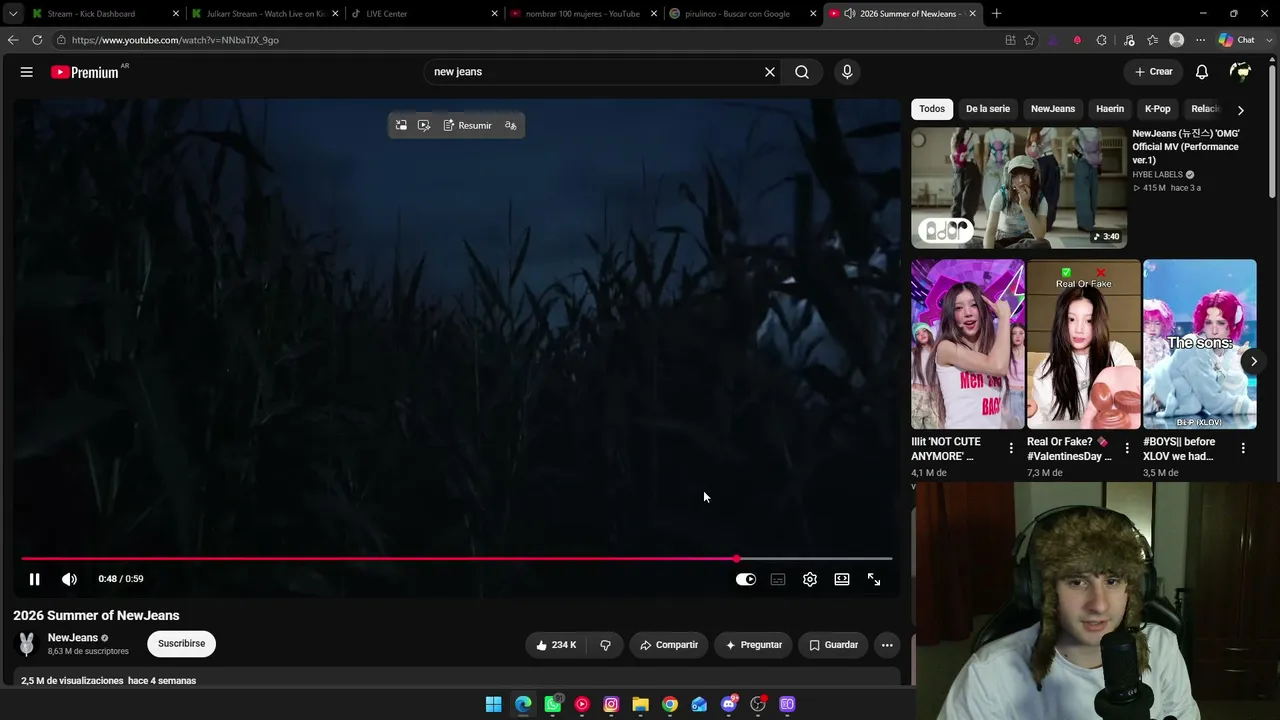Mute the video volume
The height and width of the screenshot is (720, 1280).
(69, 579)
